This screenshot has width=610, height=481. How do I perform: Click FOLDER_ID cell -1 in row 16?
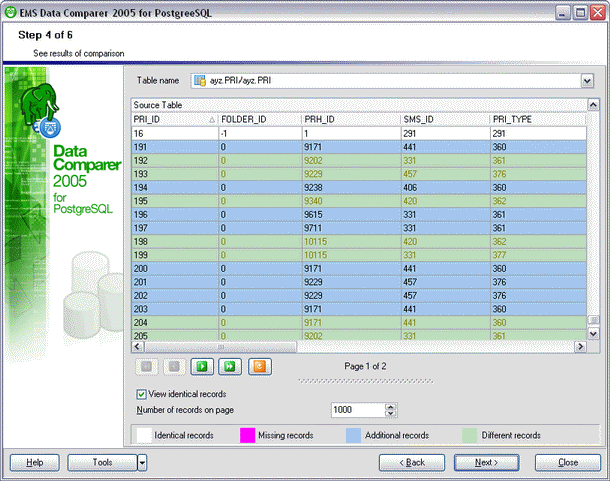click(x=260, y=133)
